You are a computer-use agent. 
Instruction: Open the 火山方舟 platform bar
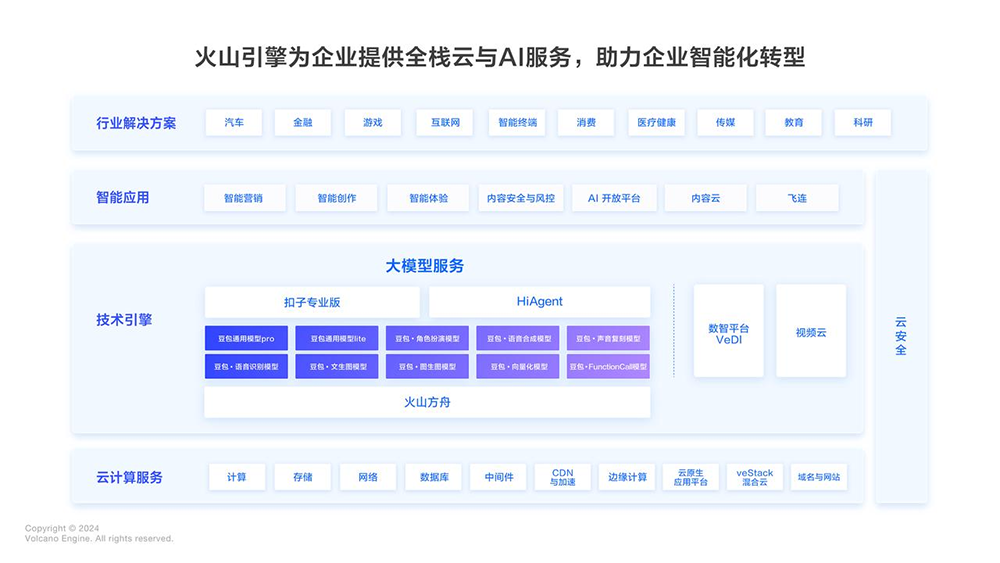427,402
